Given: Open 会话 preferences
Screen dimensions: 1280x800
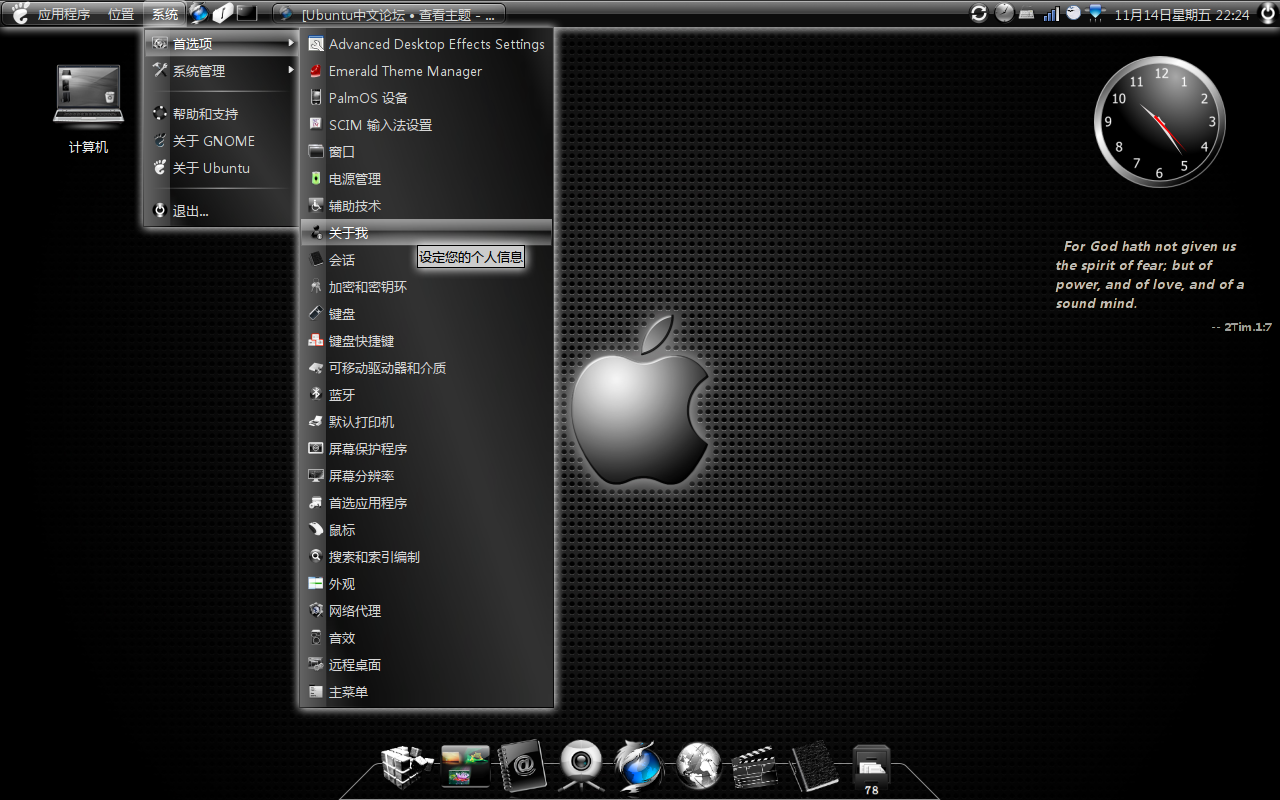Looking at the screenshot, I should [427, 260].
